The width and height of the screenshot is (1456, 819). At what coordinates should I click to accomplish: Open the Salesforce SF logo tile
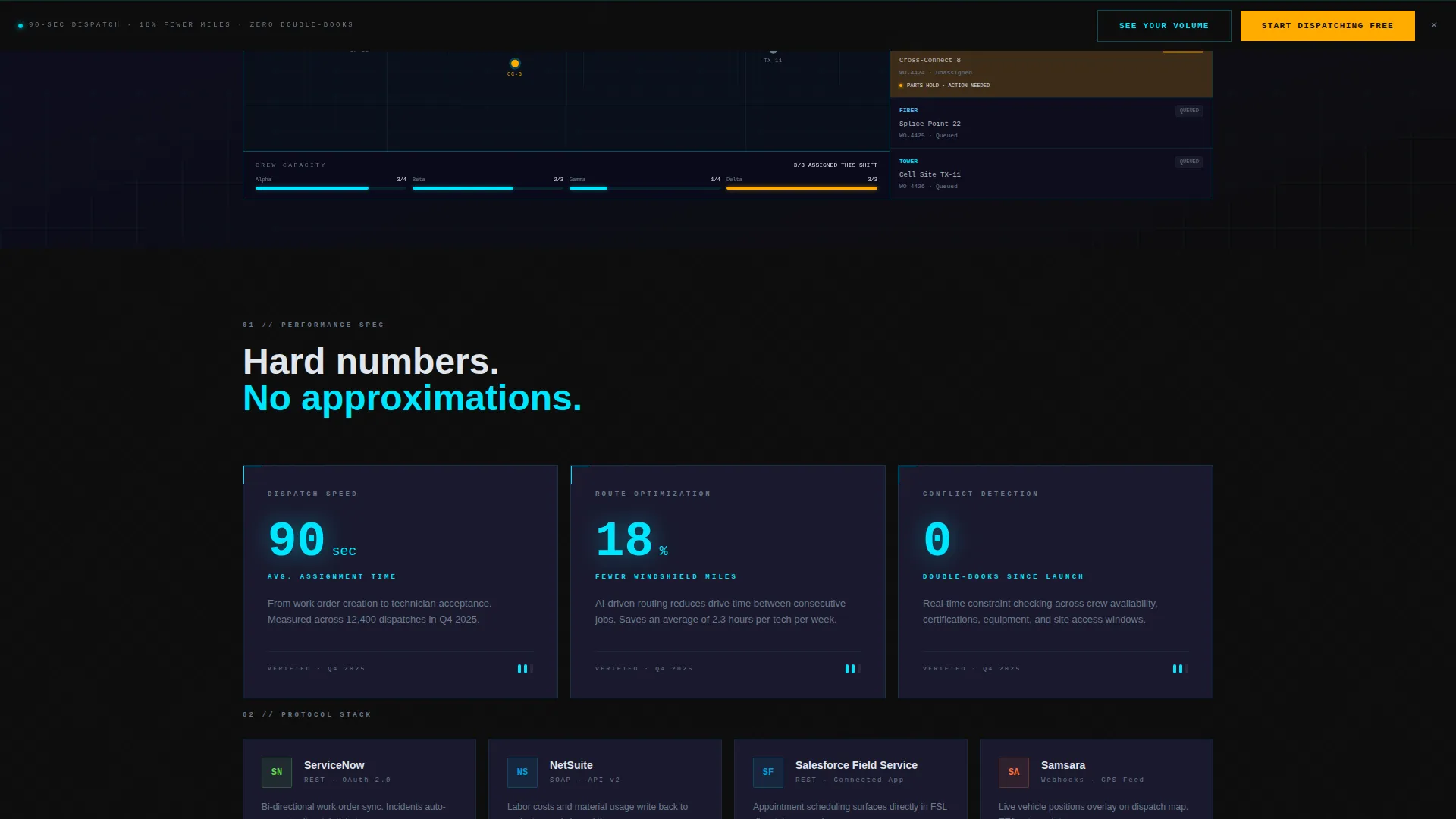coord(768,772)
